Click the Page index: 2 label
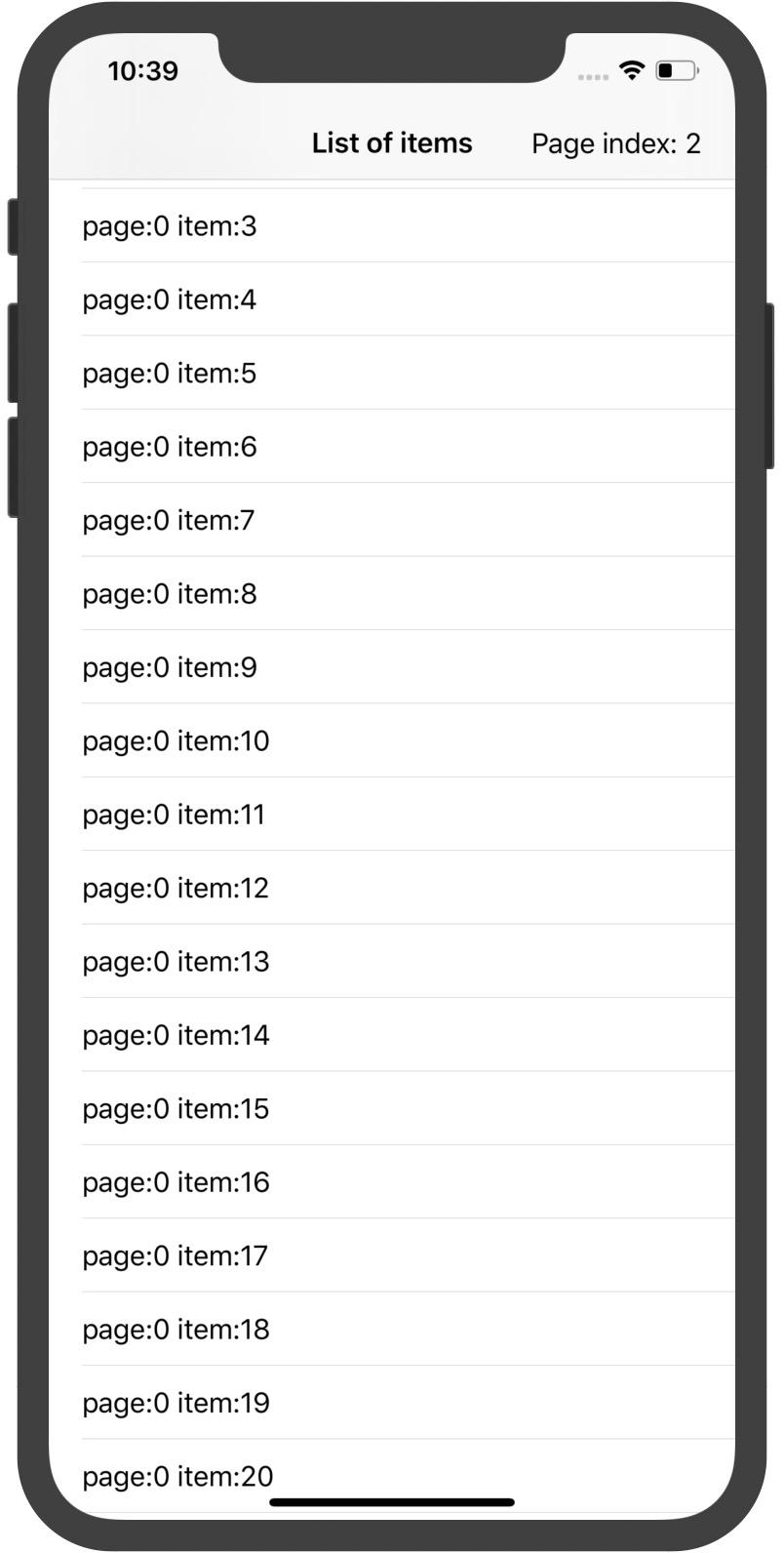Screen dimensions: 784x1553 (616, 144)
